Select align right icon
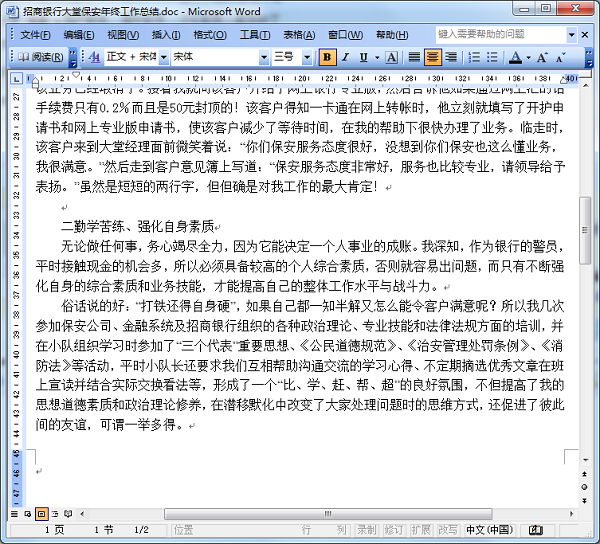600x544 pixels. (451, 57)
